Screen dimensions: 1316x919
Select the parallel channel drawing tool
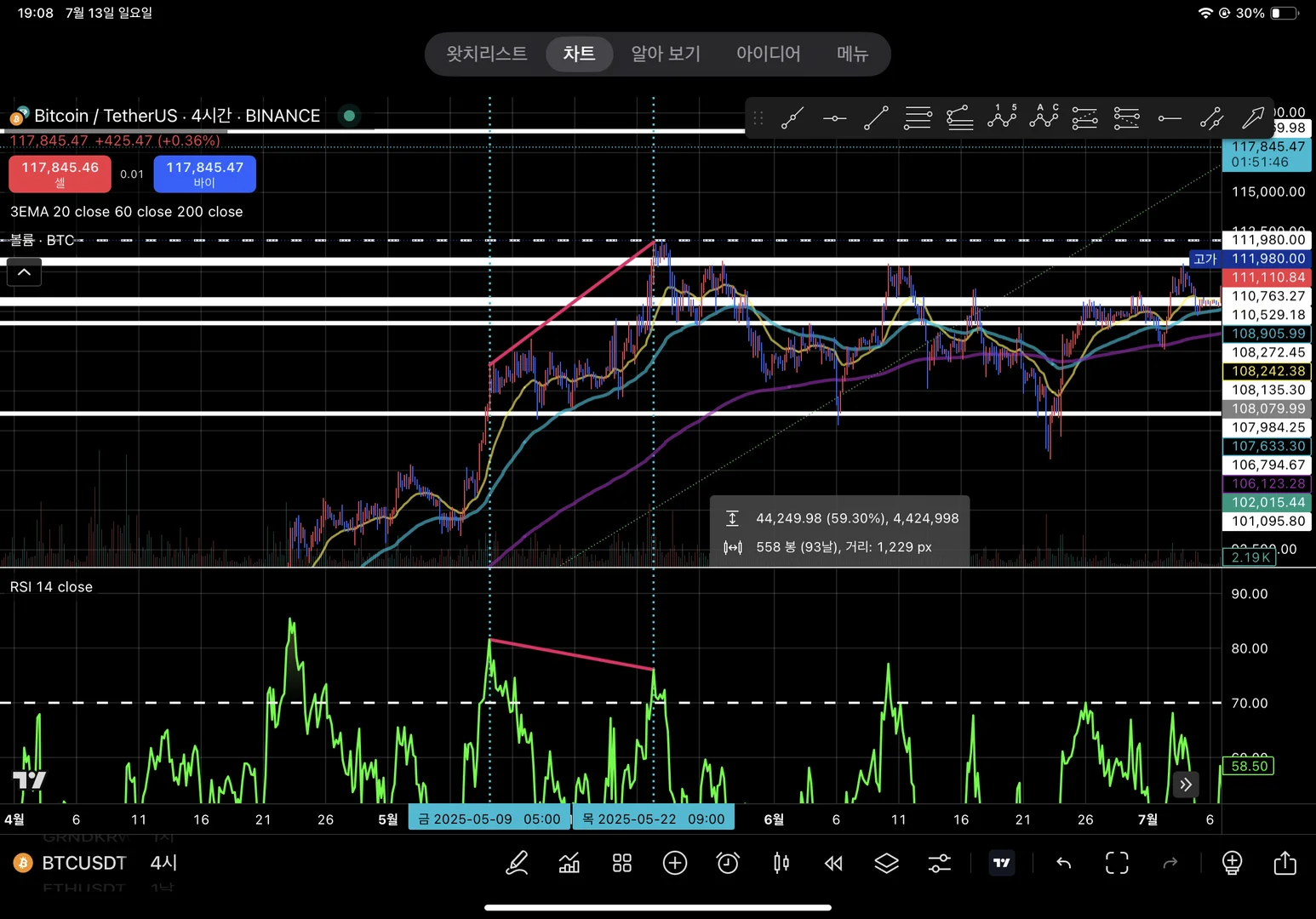pyautogui.click(x=1210, y=117)
